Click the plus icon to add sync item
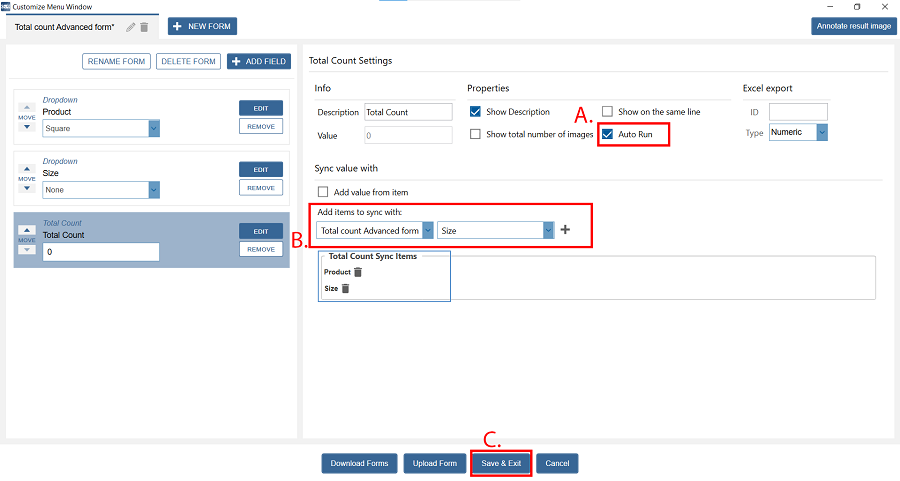Image resolution: width=900 pixels, height=481 pixels. coord(565,230)
